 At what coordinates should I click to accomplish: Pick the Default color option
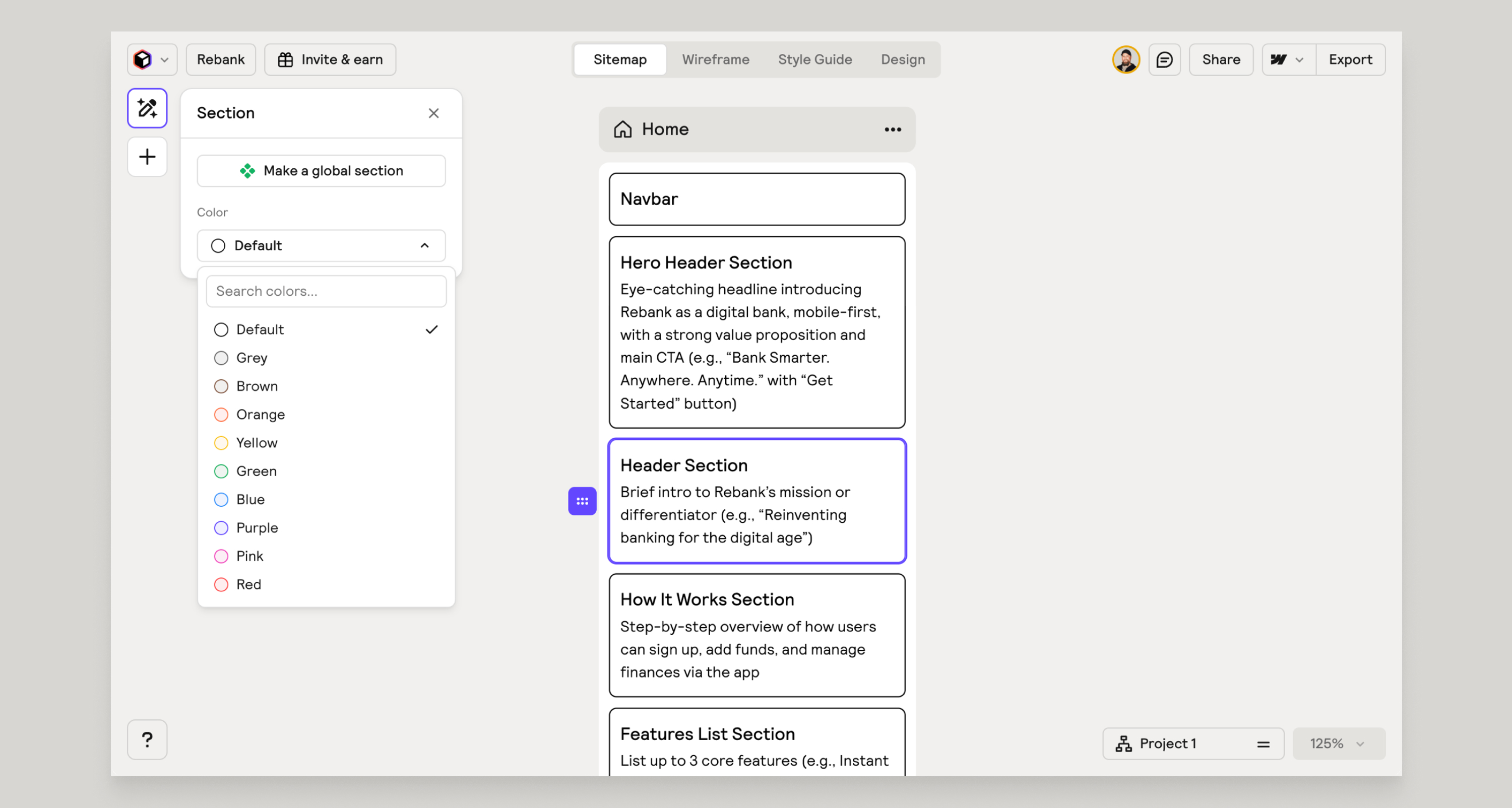pos(260,330)
